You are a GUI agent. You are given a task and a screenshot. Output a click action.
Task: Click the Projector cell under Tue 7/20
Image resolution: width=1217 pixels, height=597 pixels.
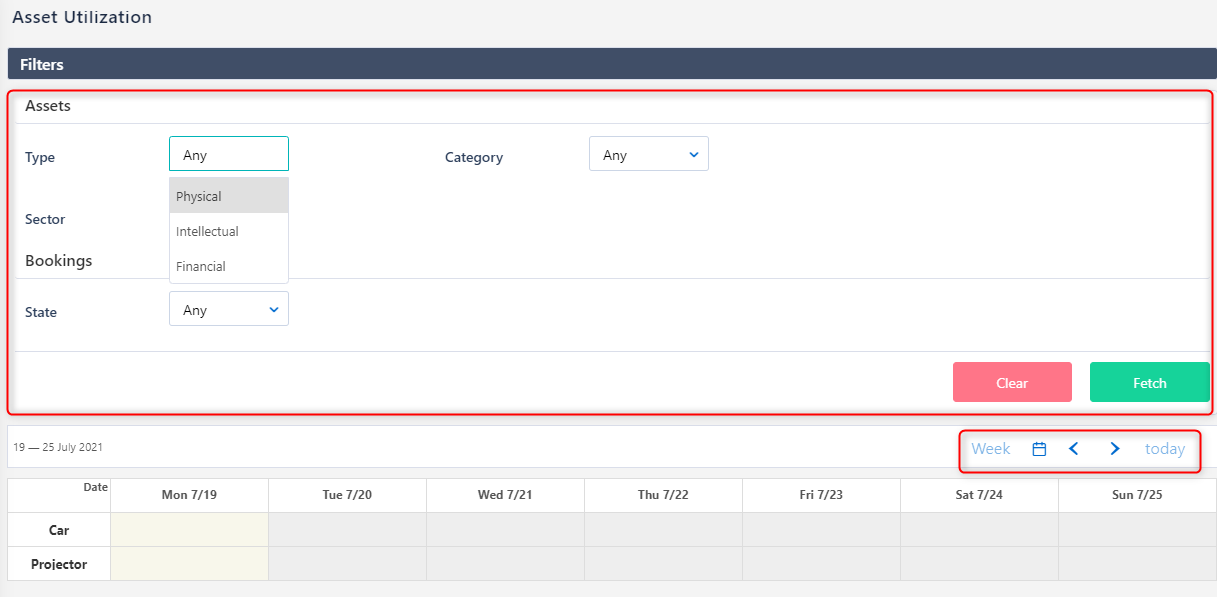tap(347, 563)
